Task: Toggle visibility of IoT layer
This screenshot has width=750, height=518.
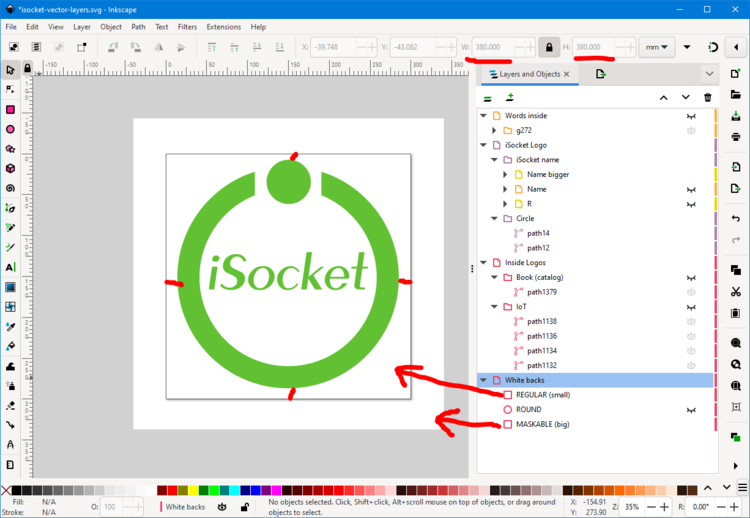Action: (691, 307)
